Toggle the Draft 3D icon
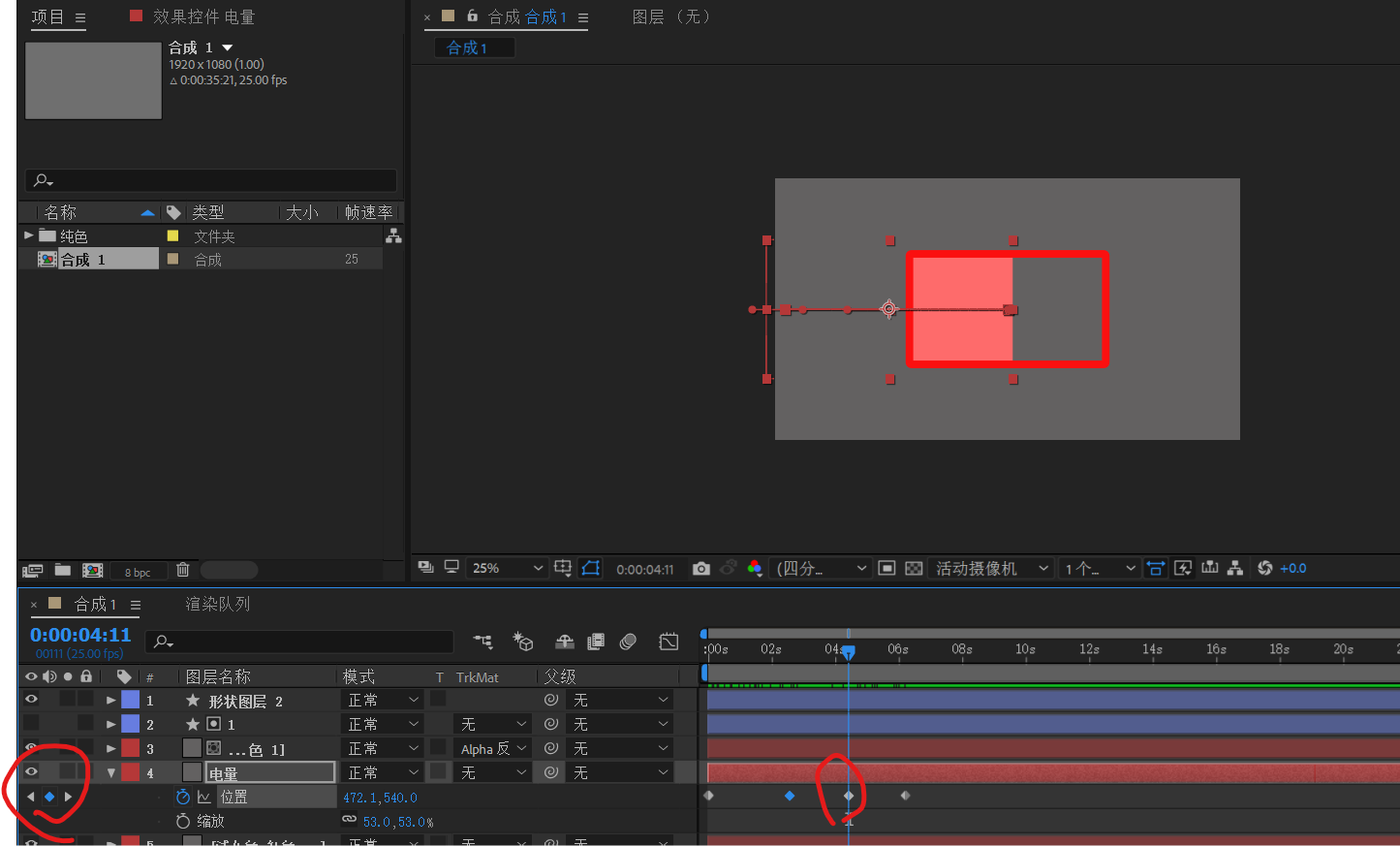Image resolution: width=1400 pixels, height=846 pixels. [x=523, y=641]
